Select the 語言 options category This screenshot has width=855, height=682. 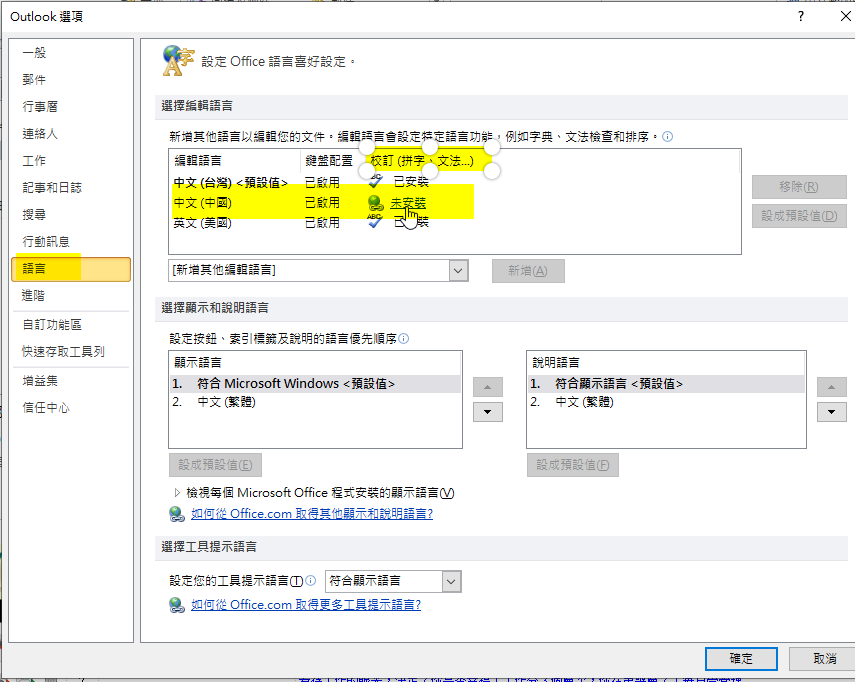click(71, 269)
